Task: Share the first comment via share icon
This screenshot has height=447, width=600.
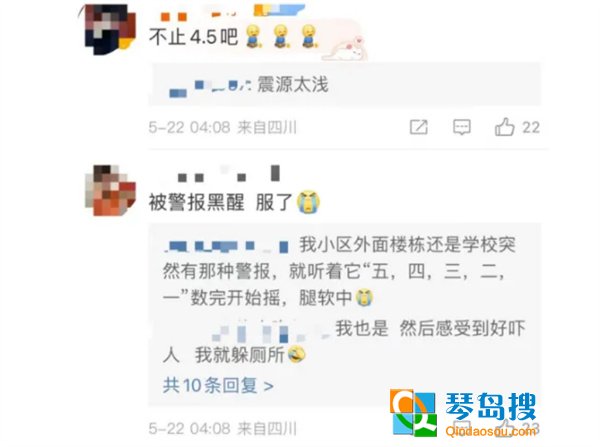Action: pyautogui.click(x=419, y=127)
